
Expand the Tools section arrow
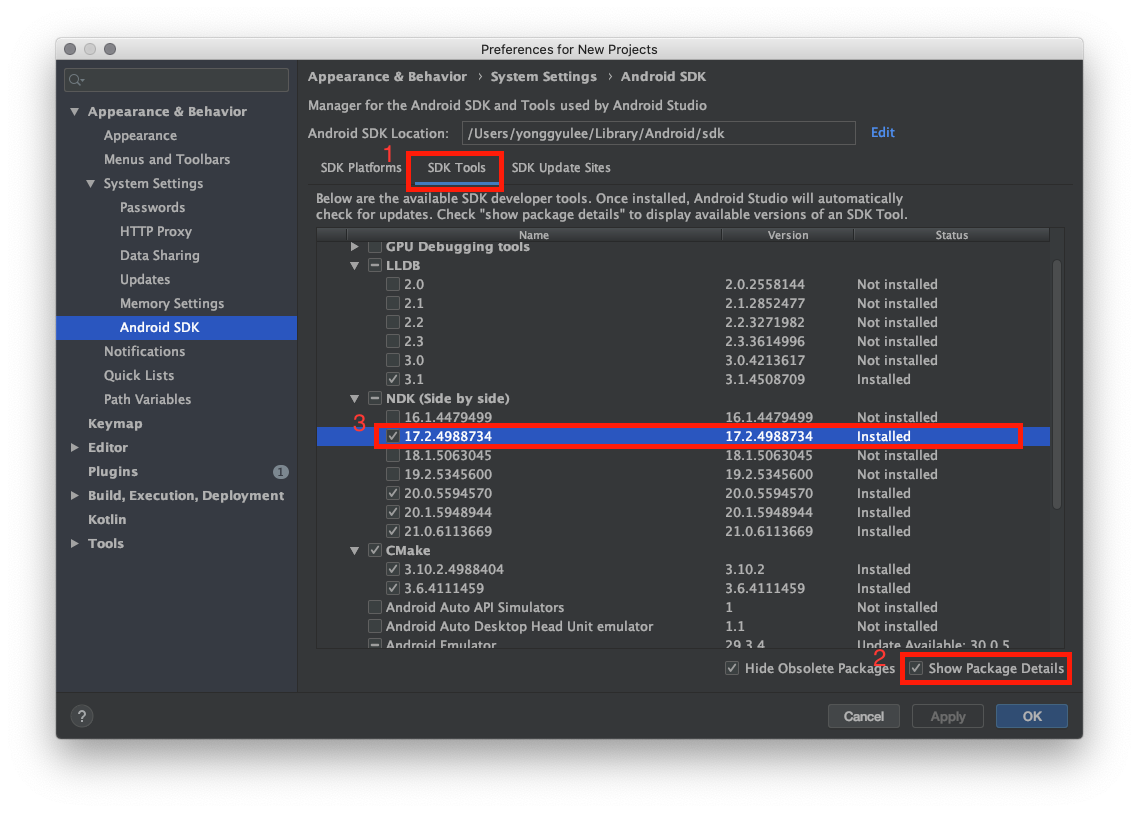[x=74, y=543]
